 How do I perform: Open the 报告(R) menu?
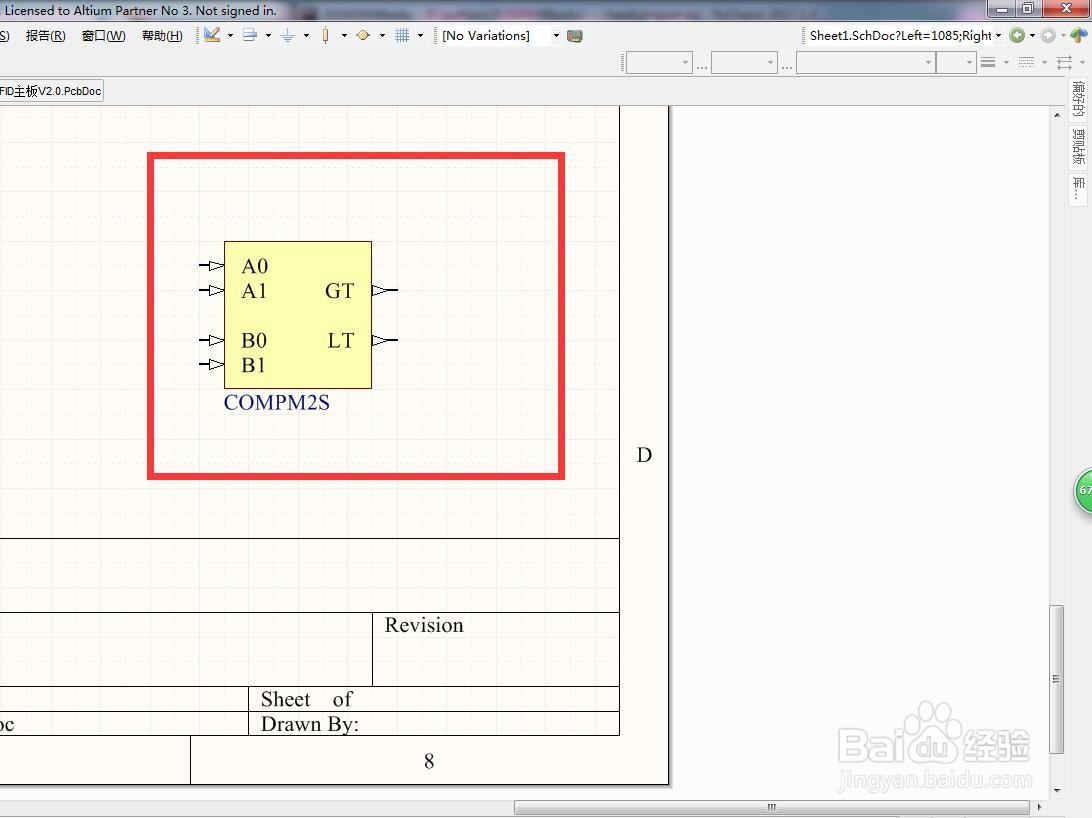(x=45, y=36)
